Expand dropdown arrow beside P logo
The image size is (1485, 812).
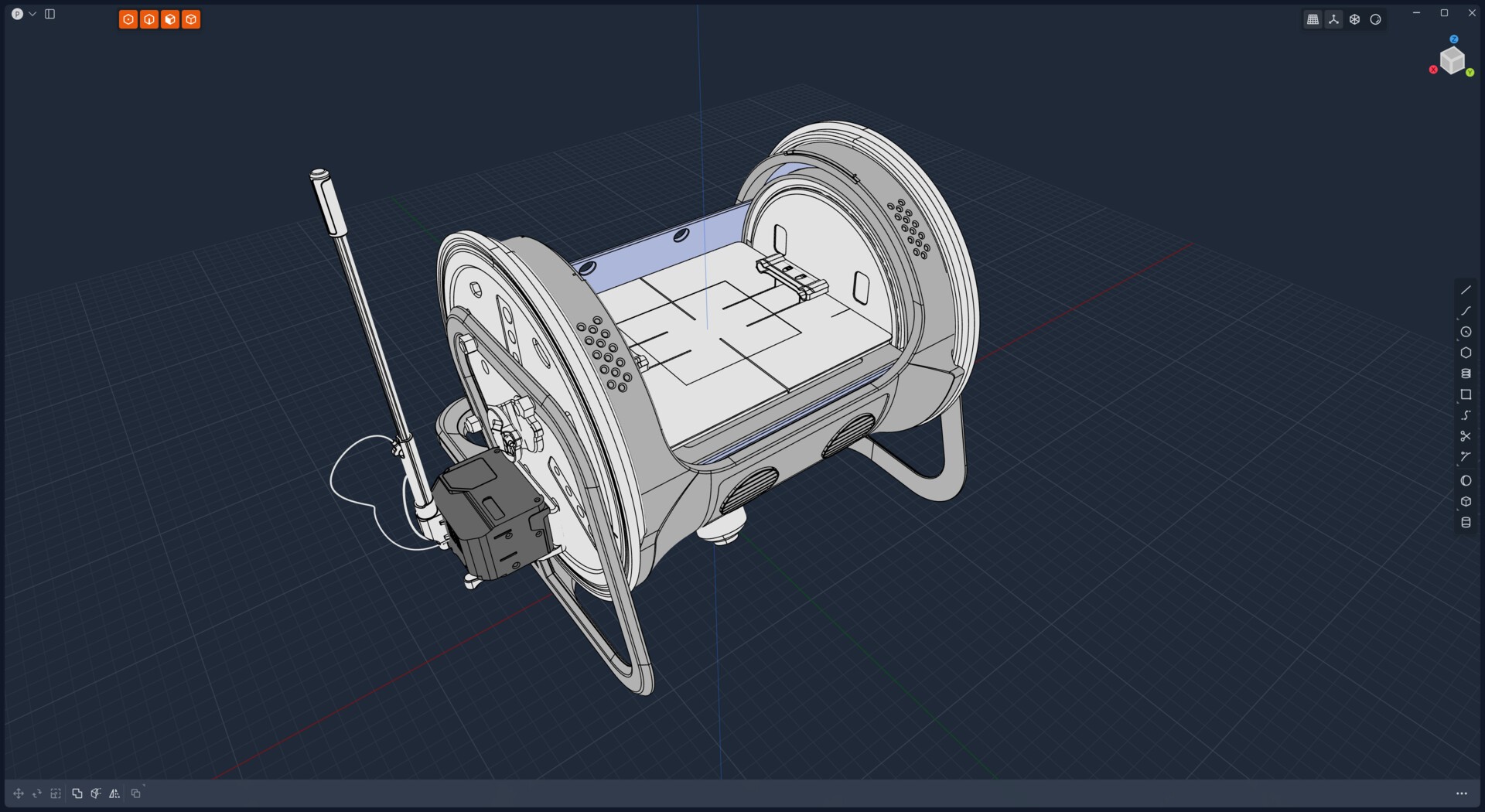pyautogui.click(x=32, y=14)
